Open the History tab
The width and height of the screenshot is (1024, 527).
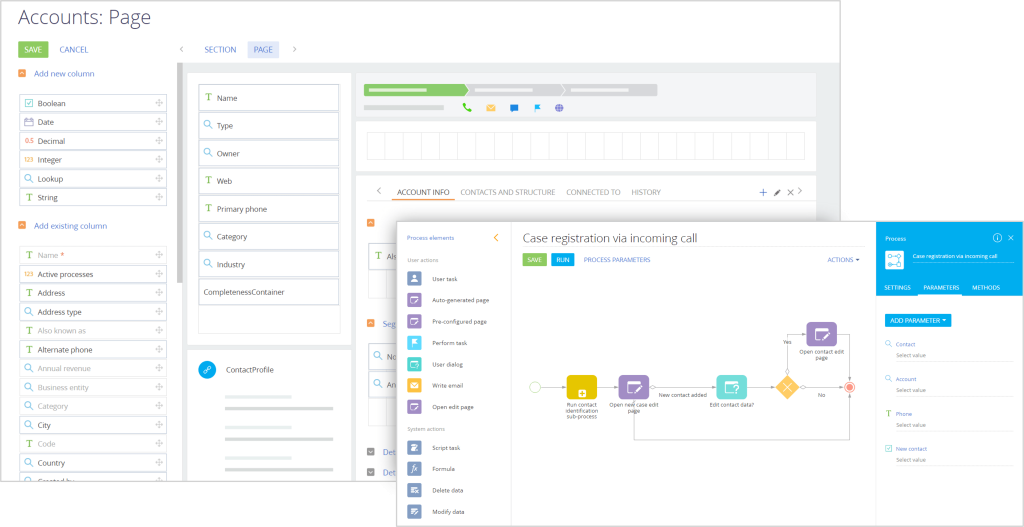(646, 193)
